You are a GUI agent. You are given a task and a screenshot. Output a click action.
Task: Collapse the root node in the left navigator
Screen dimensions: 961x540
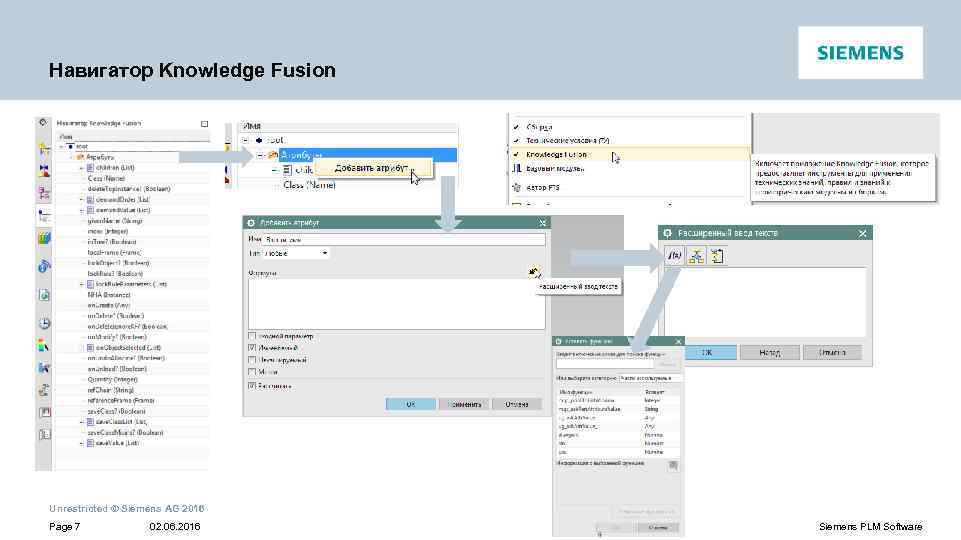click(62, 146)
